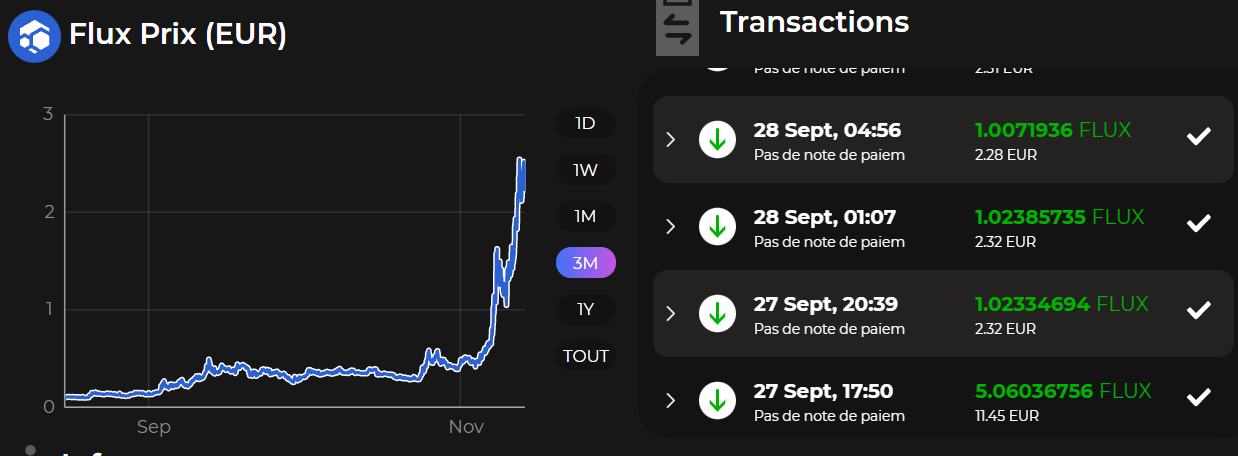
Task: Click the Transactions swap arrows icon
Action: [x=677, y=27]
